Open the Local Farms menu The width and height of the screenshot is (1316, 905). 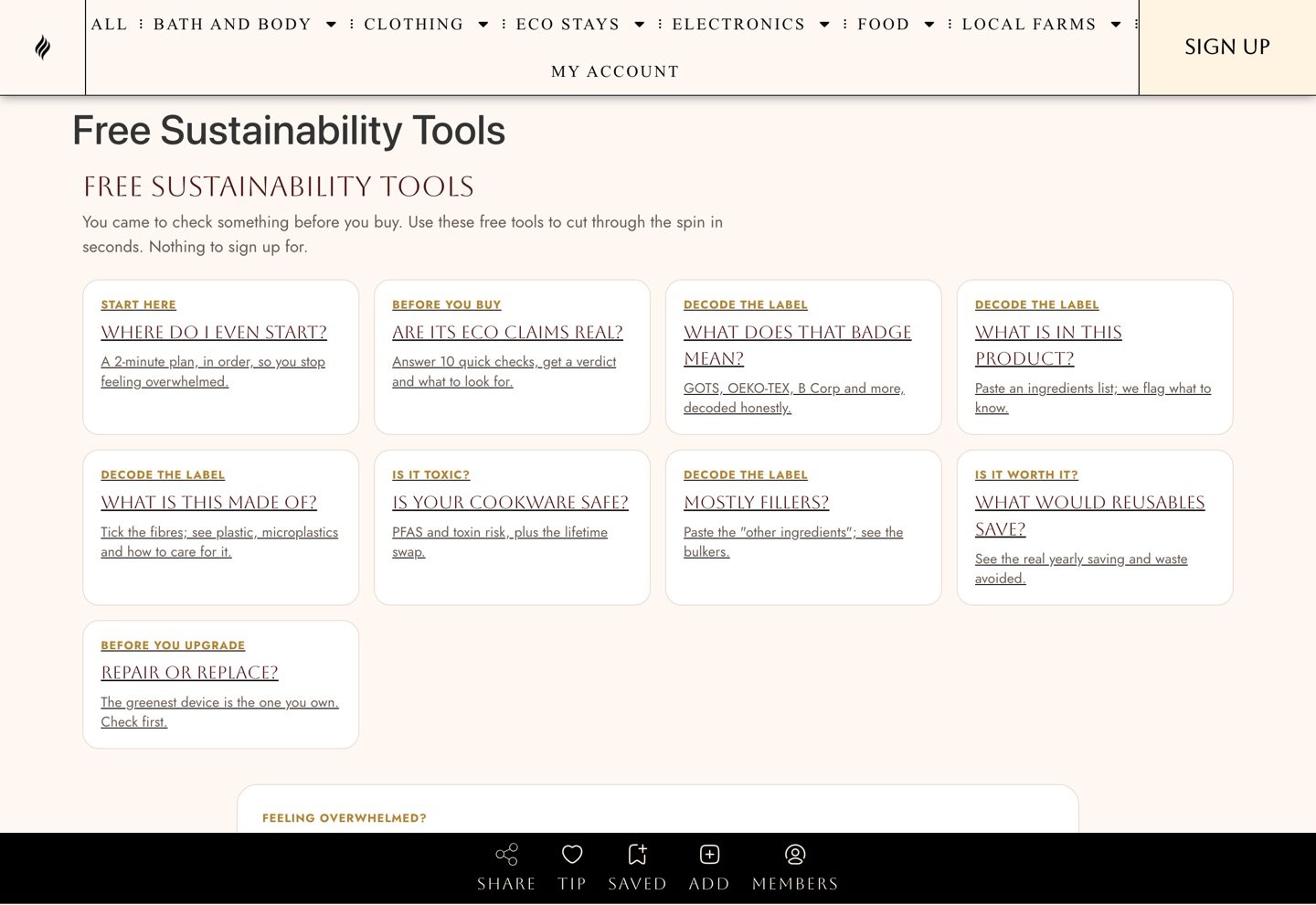tap(1029, 24)
